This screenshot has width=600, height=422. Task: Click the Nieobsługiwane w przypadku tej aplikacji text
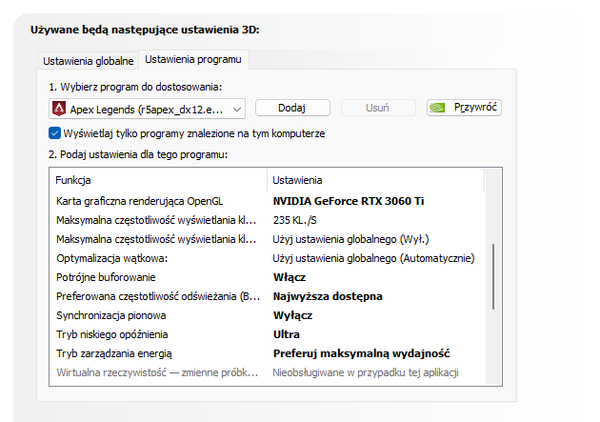(x=365, y=373)
